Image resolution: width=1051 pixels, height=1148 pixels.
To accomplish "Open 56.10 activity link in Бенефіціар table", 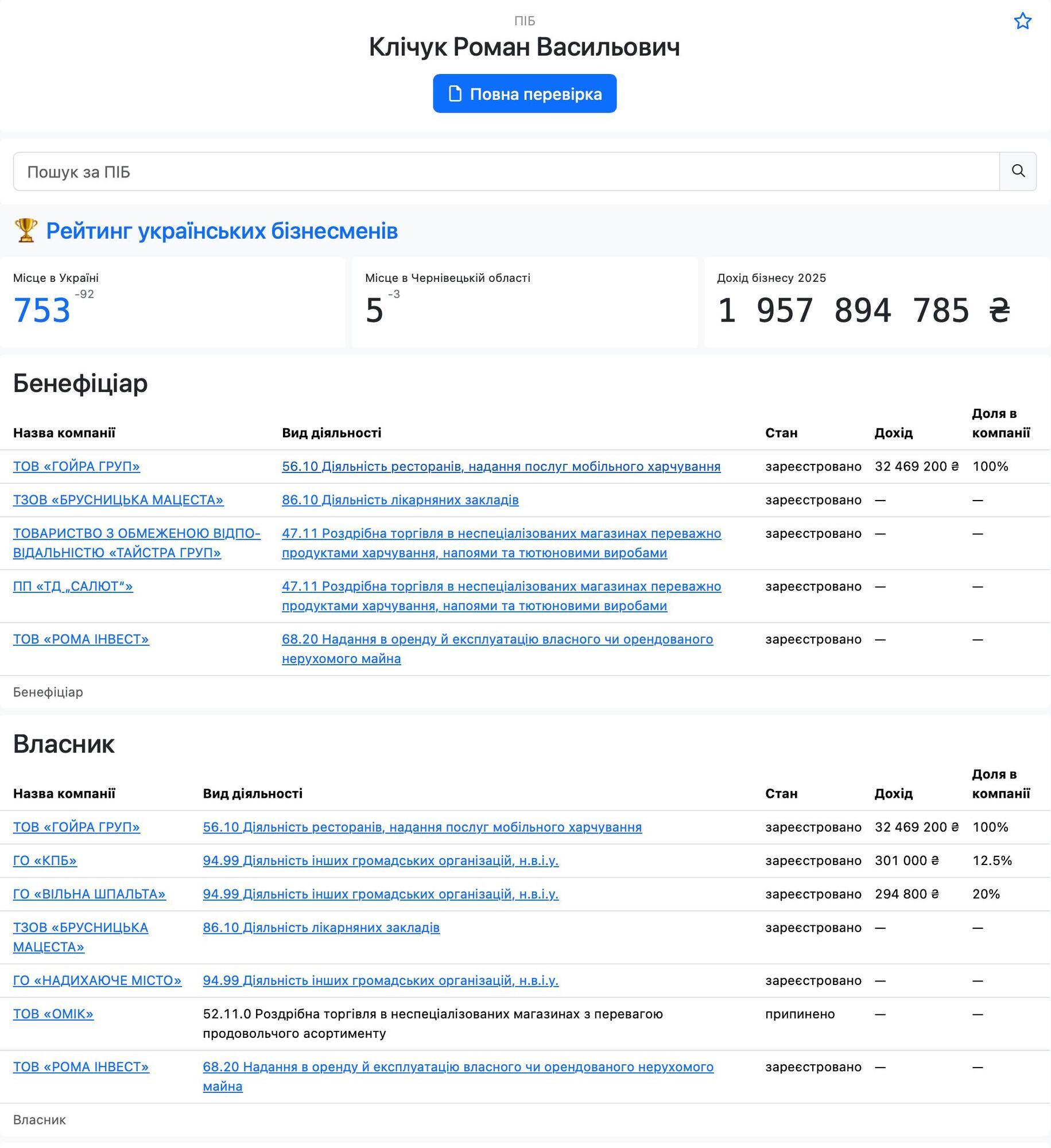I will 501,466.
